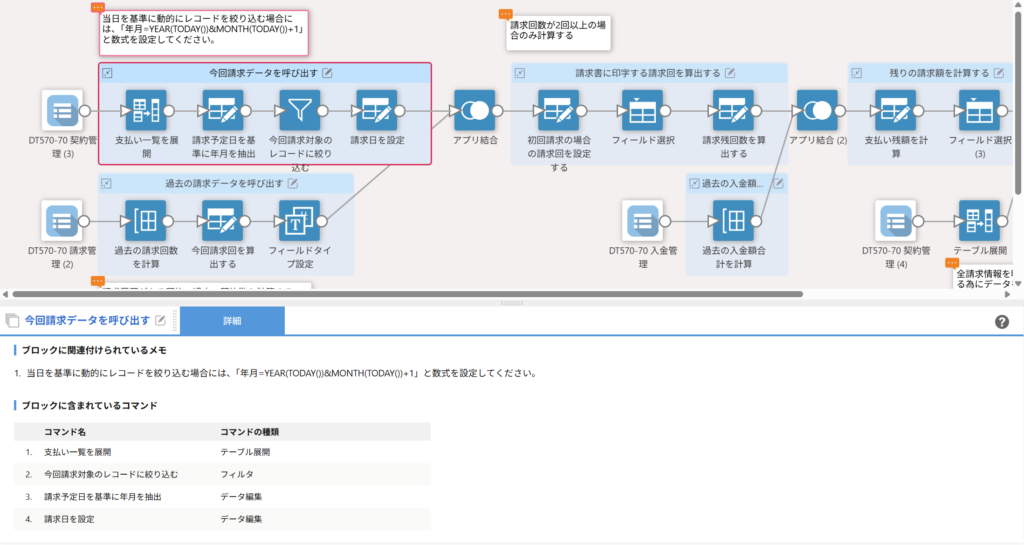Edit the 過去の請求データを呼び出す block title

pyautogui.click(x=293, y=183)
